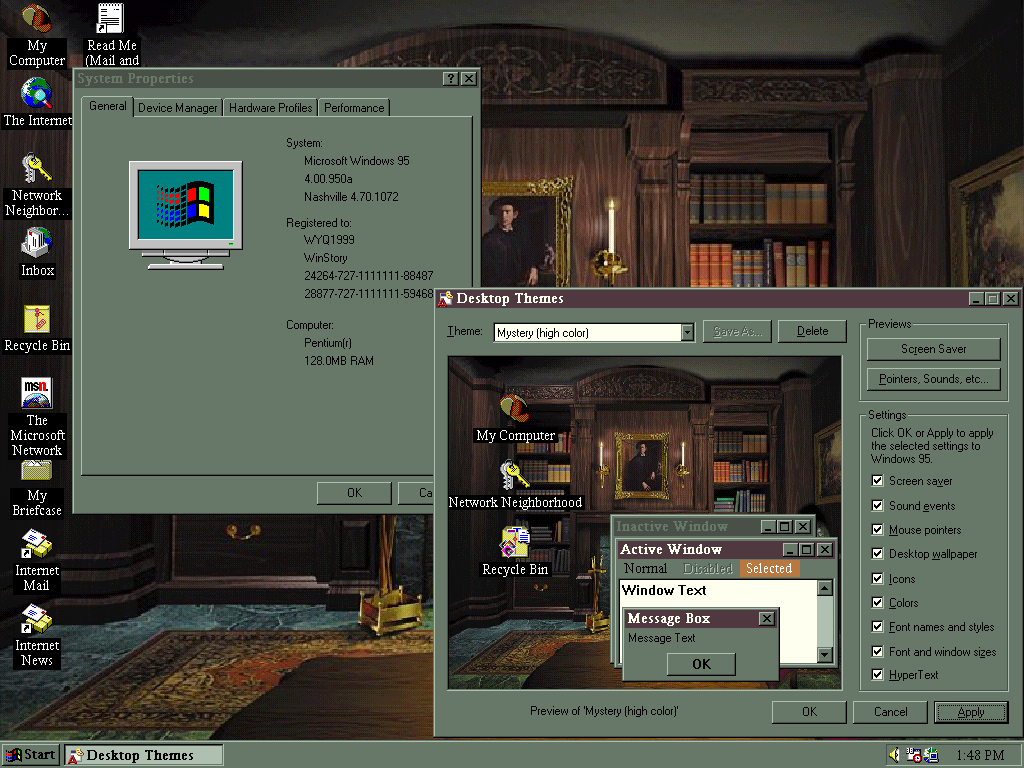Select the Inbox desktop icon
The height and width of the screenshot is (768, 1024).
click(37, 243)
